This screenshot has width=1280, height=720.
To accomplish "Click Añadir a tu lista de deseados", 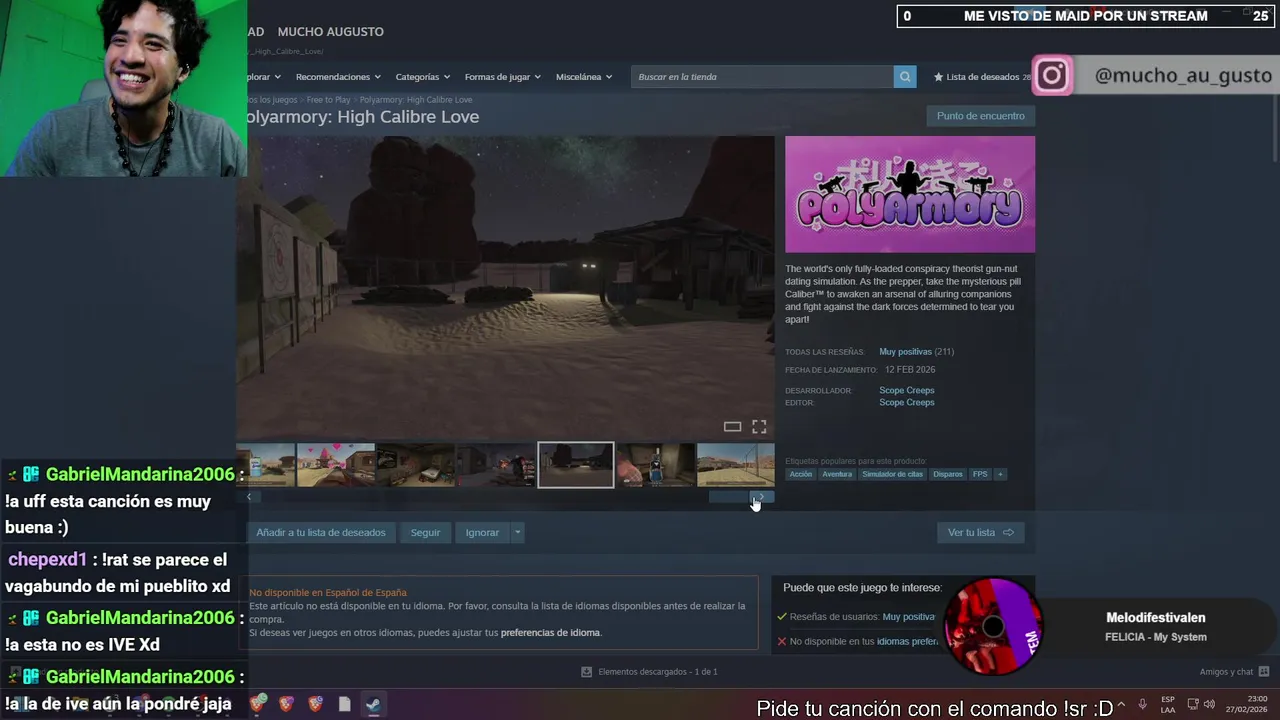I will (x=321, y=533).
